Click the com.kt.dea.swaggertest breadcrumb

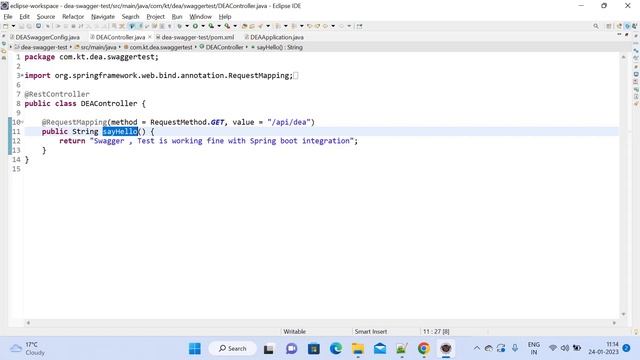(x=158, y=47)
